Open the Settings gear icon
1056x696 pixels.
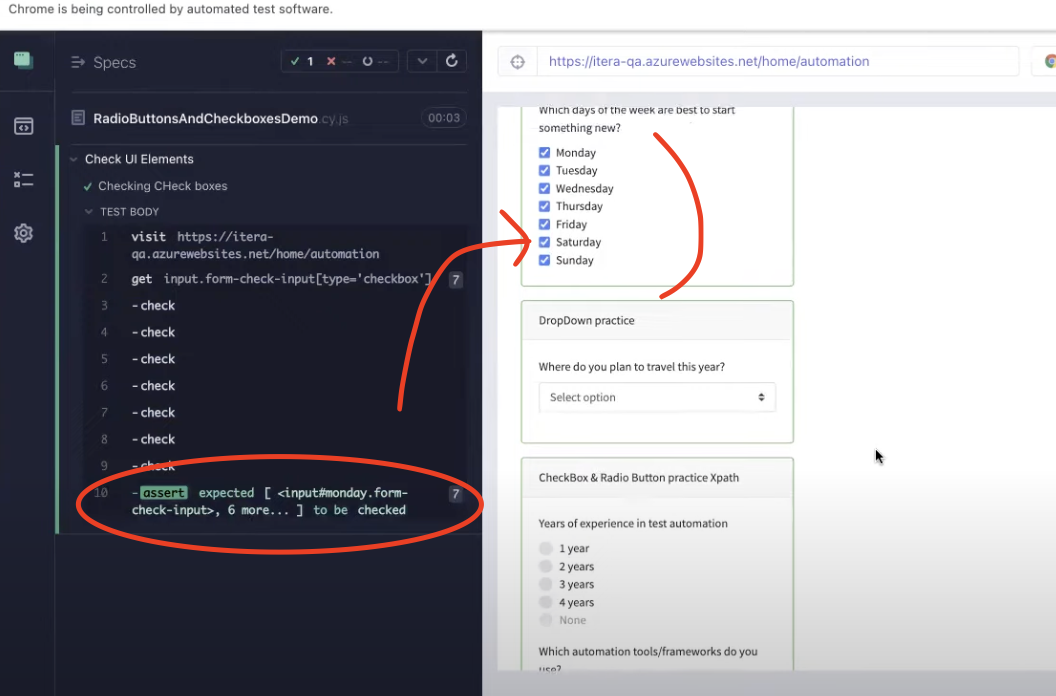24,233
